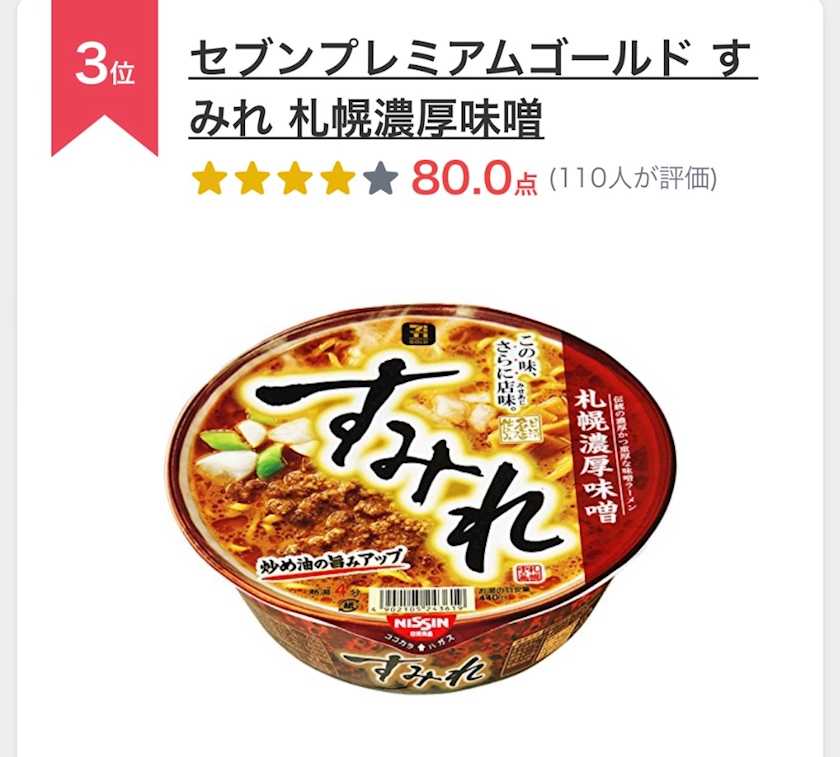Click the gray fifth rating star
The image size is (840, 757).
[x=380, y=179]
